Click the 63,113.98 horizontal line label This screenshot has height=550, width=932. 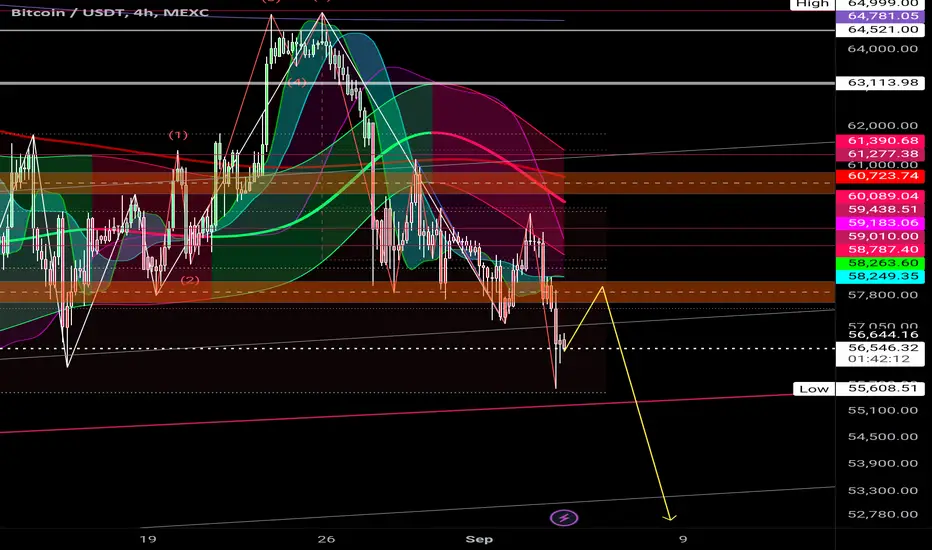[x=880, y=83]
